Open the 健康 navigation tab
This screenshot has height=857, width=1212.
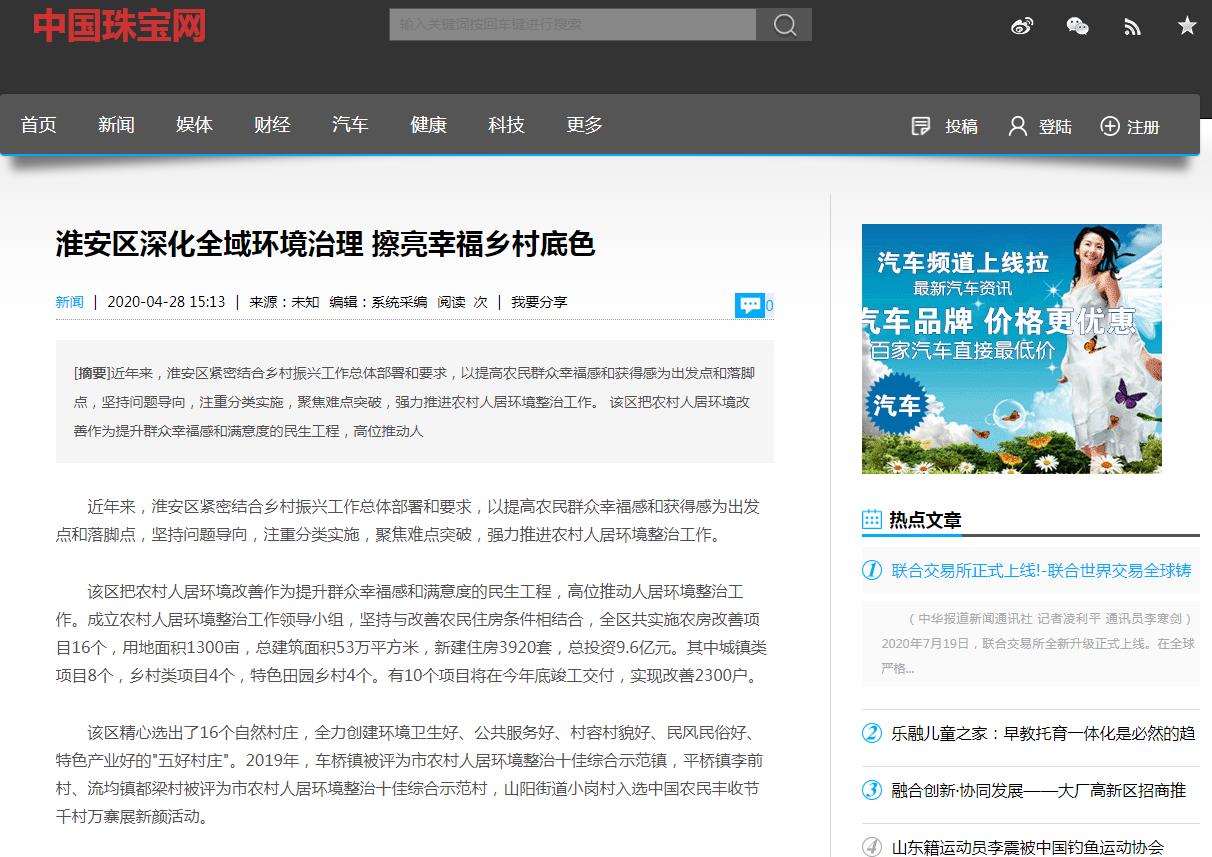coord(428,125)
